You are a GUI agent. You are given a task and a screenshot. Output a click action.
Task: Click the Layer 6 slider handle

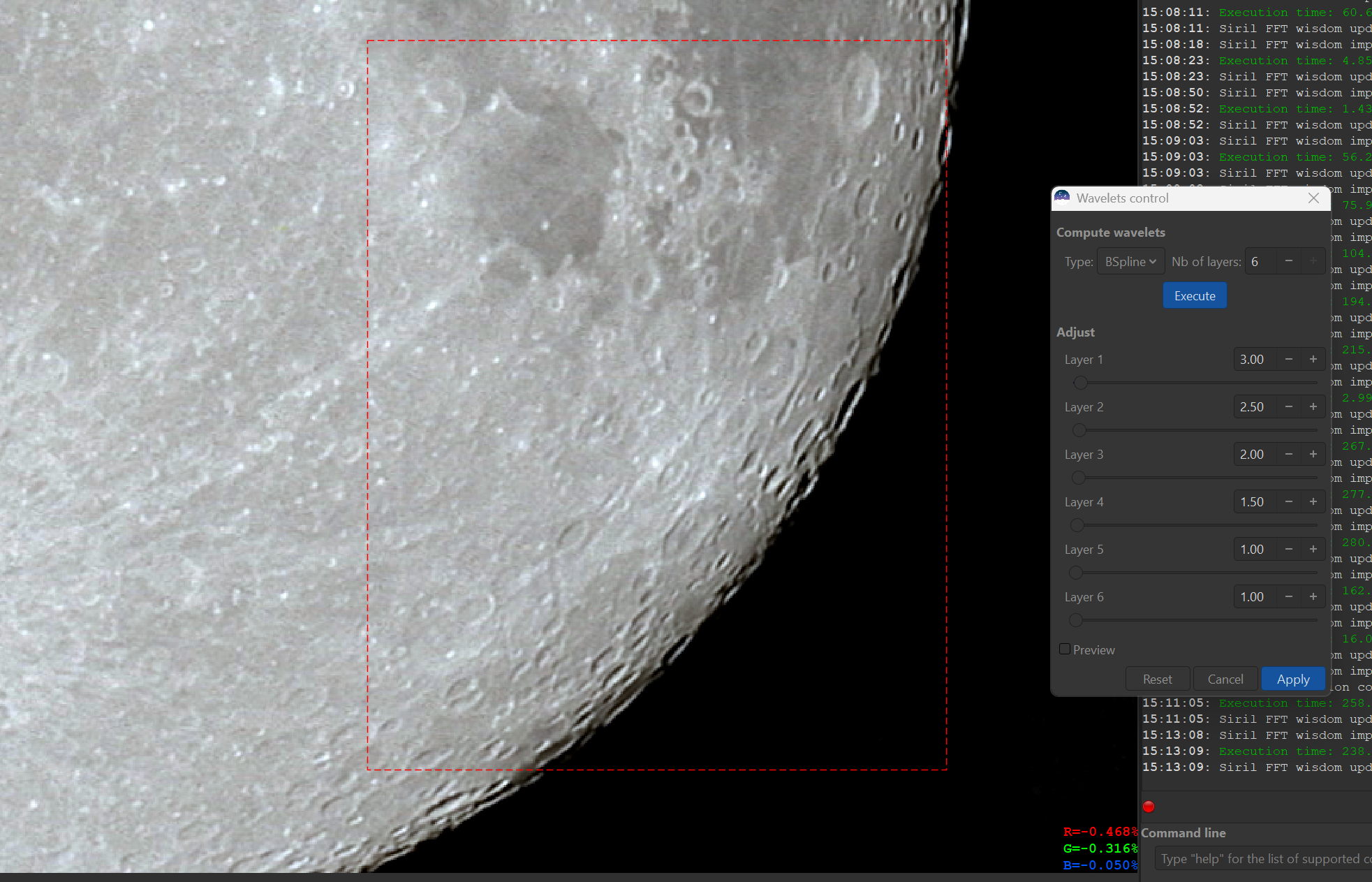1076,620
